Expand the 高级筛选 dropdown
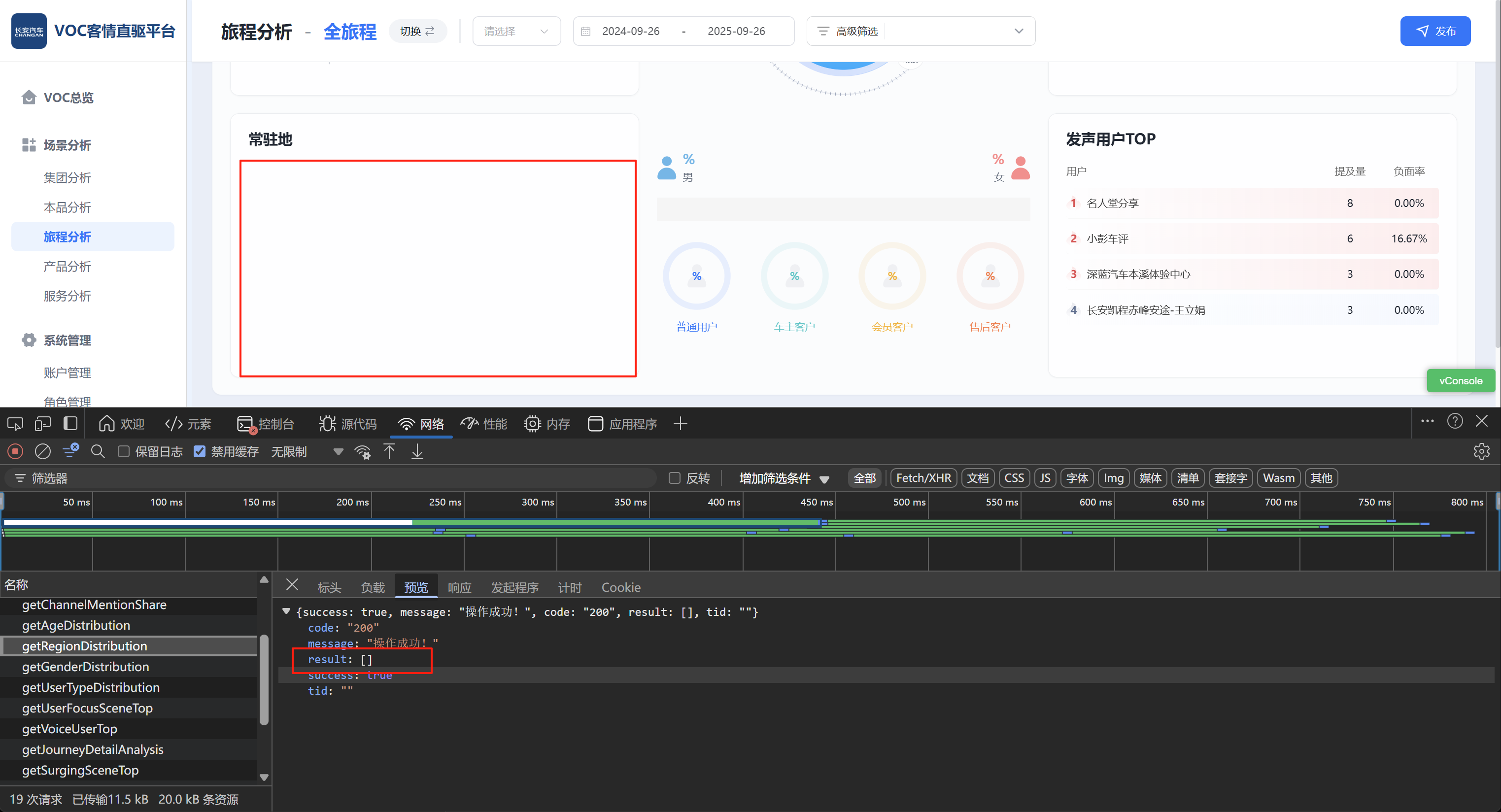 pyautogui.click(x=920, y=31)
